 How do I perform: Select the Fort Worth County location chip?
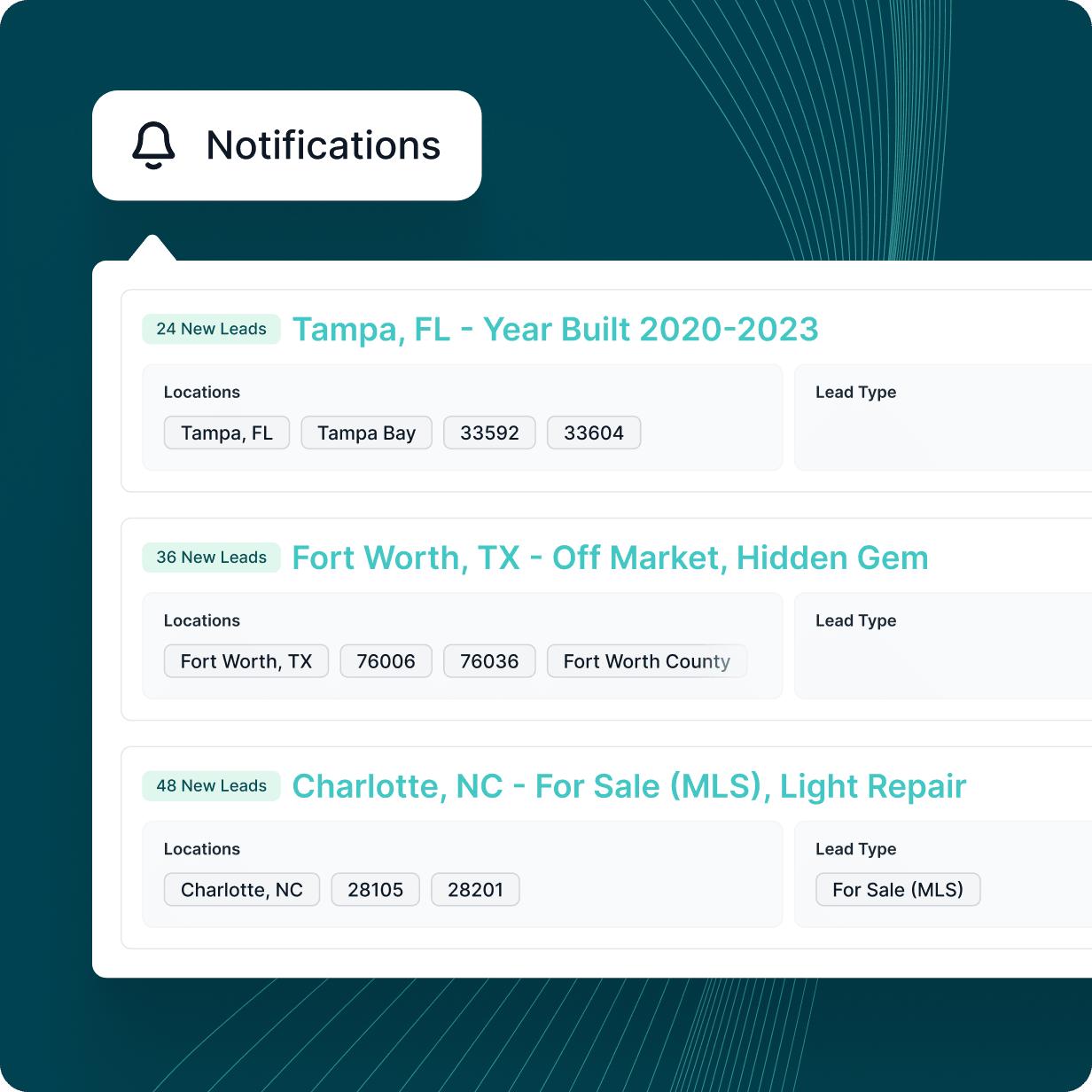646,661
